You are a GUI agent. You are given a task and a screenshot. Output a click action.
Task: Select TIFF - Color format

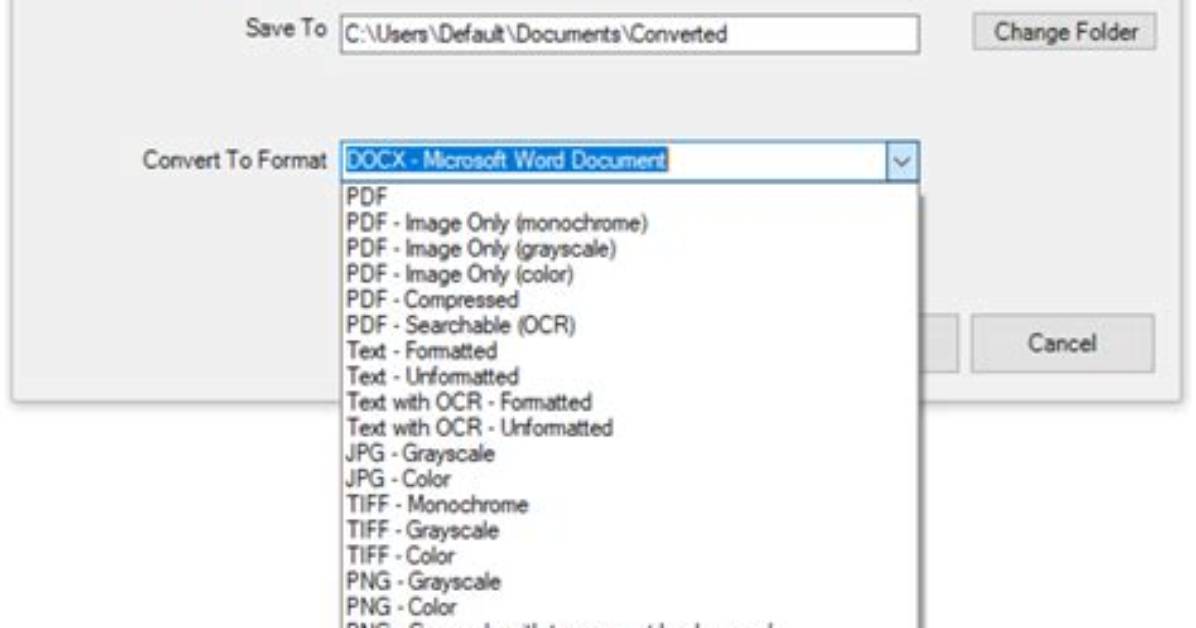pyautogui.click(x=630, y=556)
